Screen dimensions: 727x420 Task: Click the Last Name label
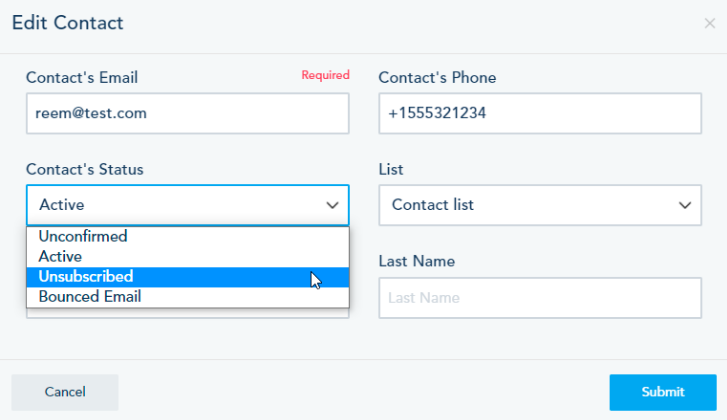click(417, 261)
